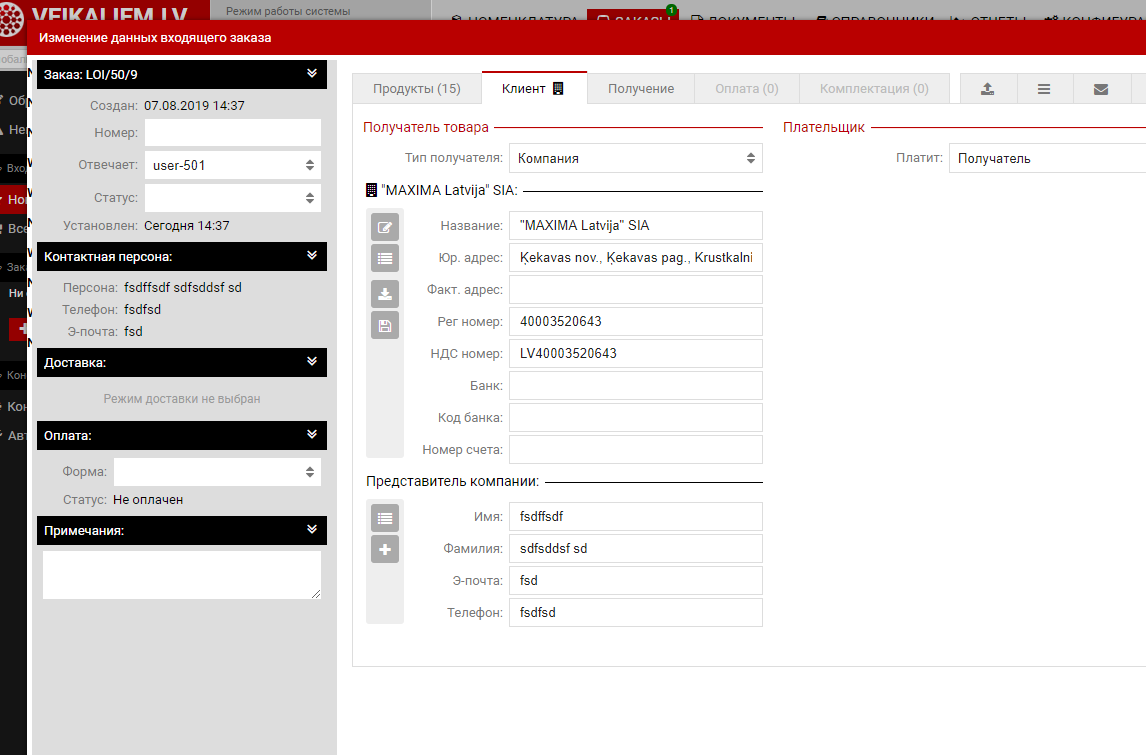Click the company download arrow icon
This screenshot has width=1146, height=755.
[x=385, y=293]
